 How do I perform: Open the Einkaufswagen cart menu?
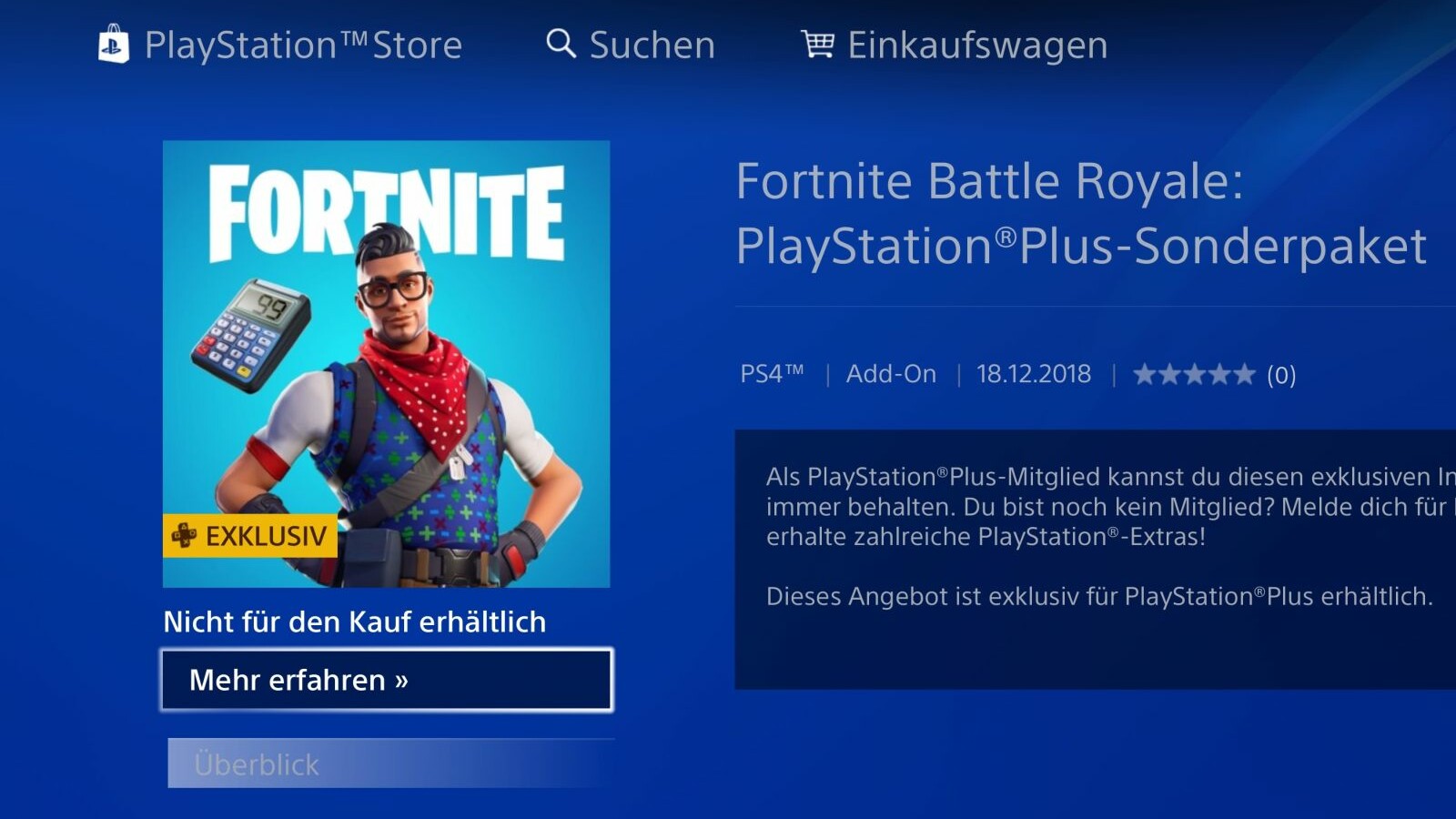click(x=977, y=45)
